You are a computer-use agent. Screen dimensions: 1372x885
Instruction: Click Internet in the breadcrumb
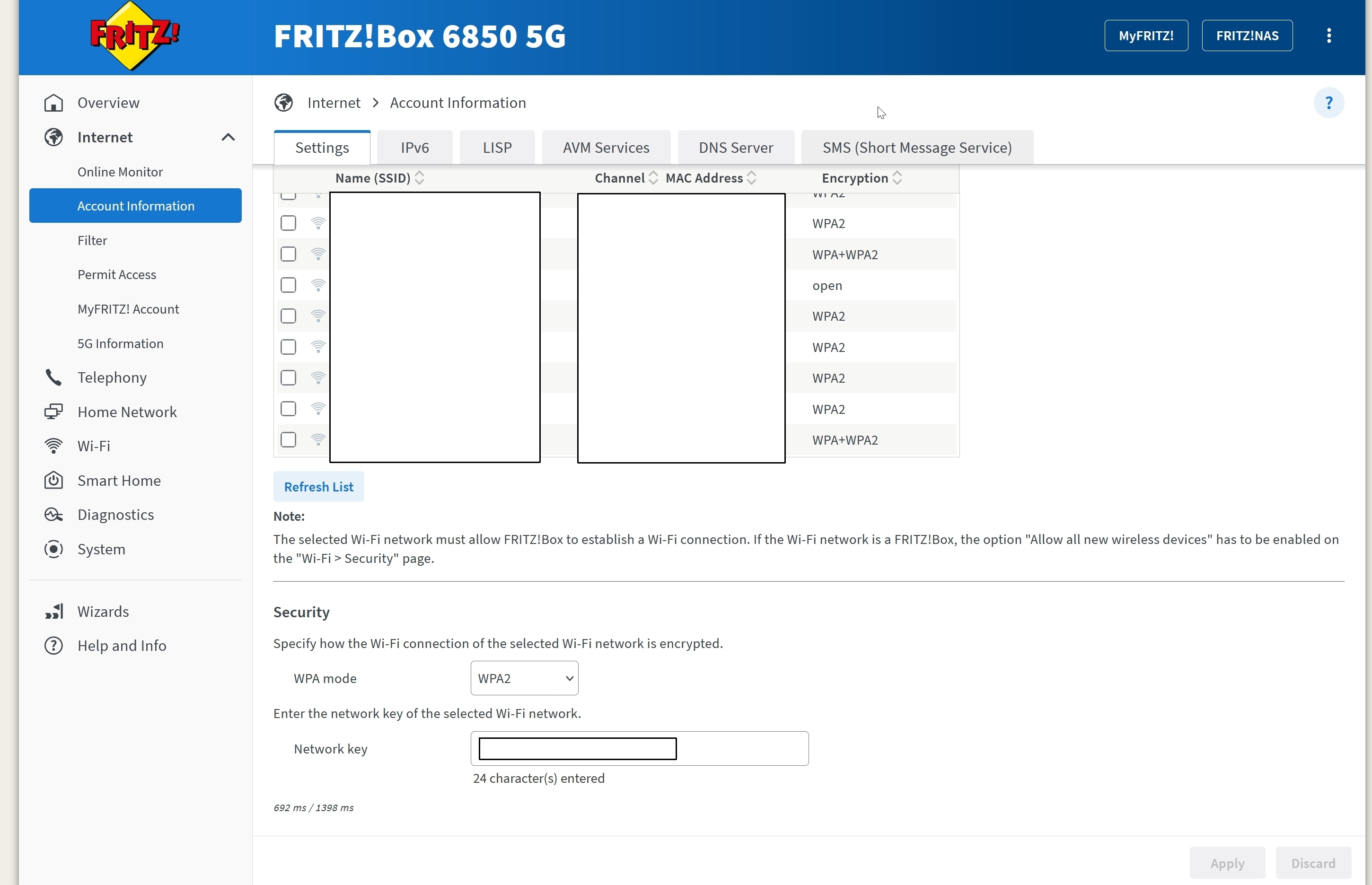tap(334, 103)
